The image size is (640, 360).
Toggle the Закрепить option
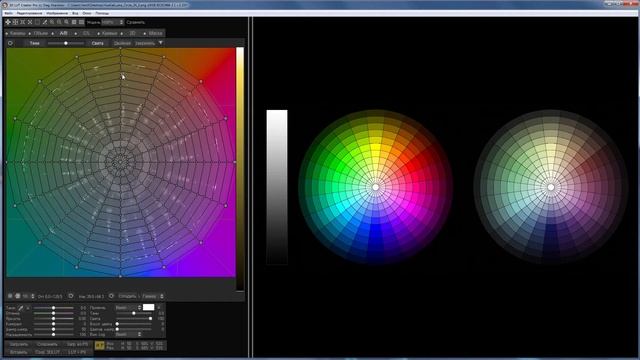[145, 43]
